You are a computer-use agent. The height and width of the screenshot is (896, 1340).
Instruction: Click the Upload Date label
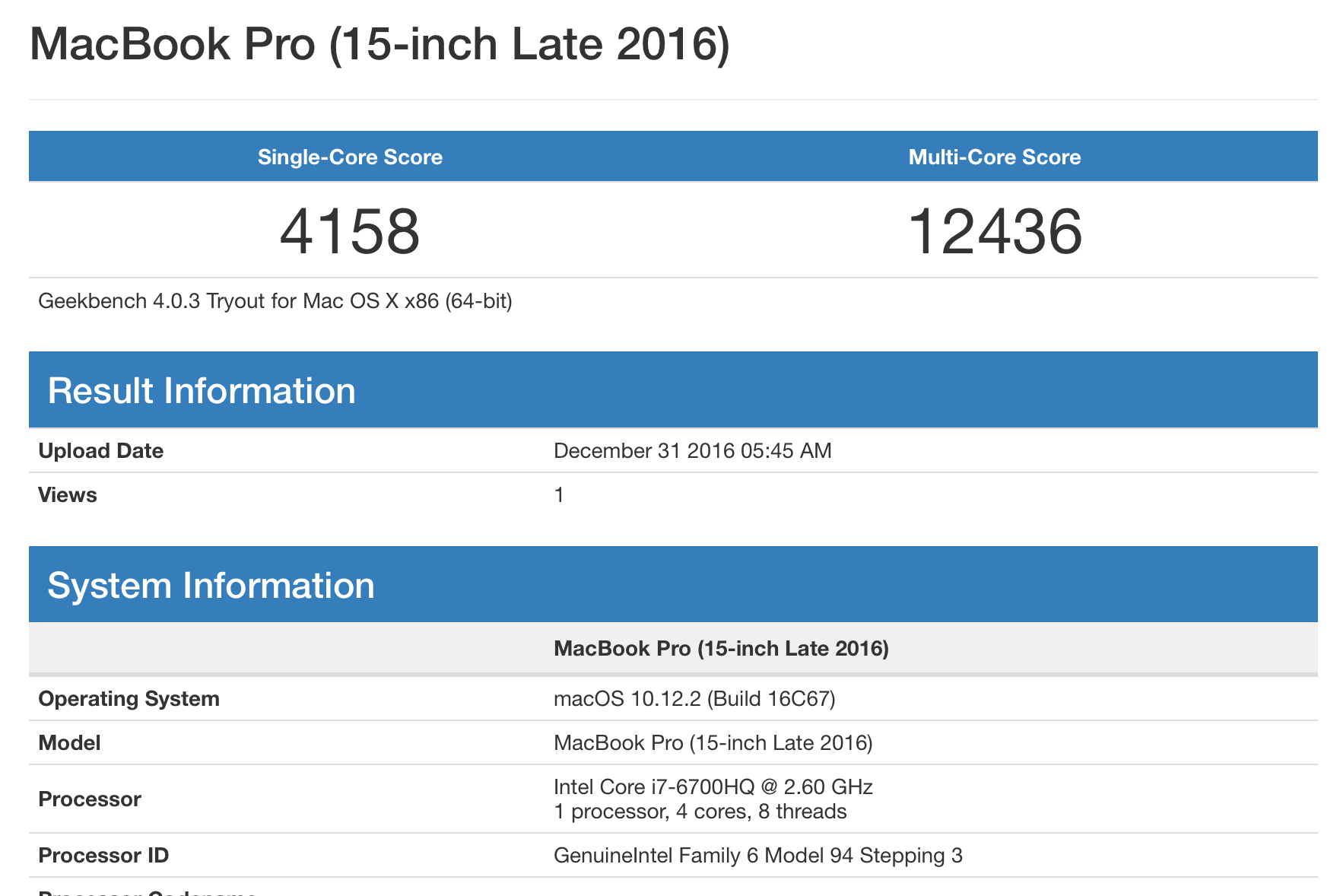coord(101,451)
